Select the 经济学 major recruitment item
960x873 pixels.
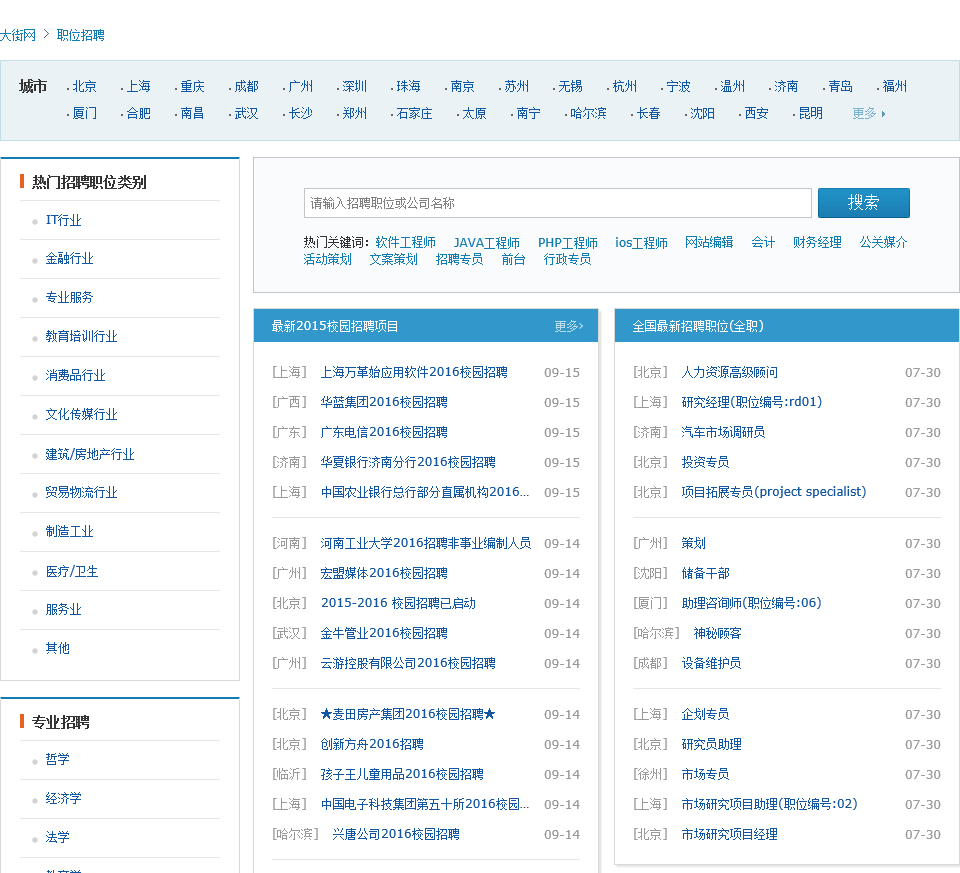(63, 799)
